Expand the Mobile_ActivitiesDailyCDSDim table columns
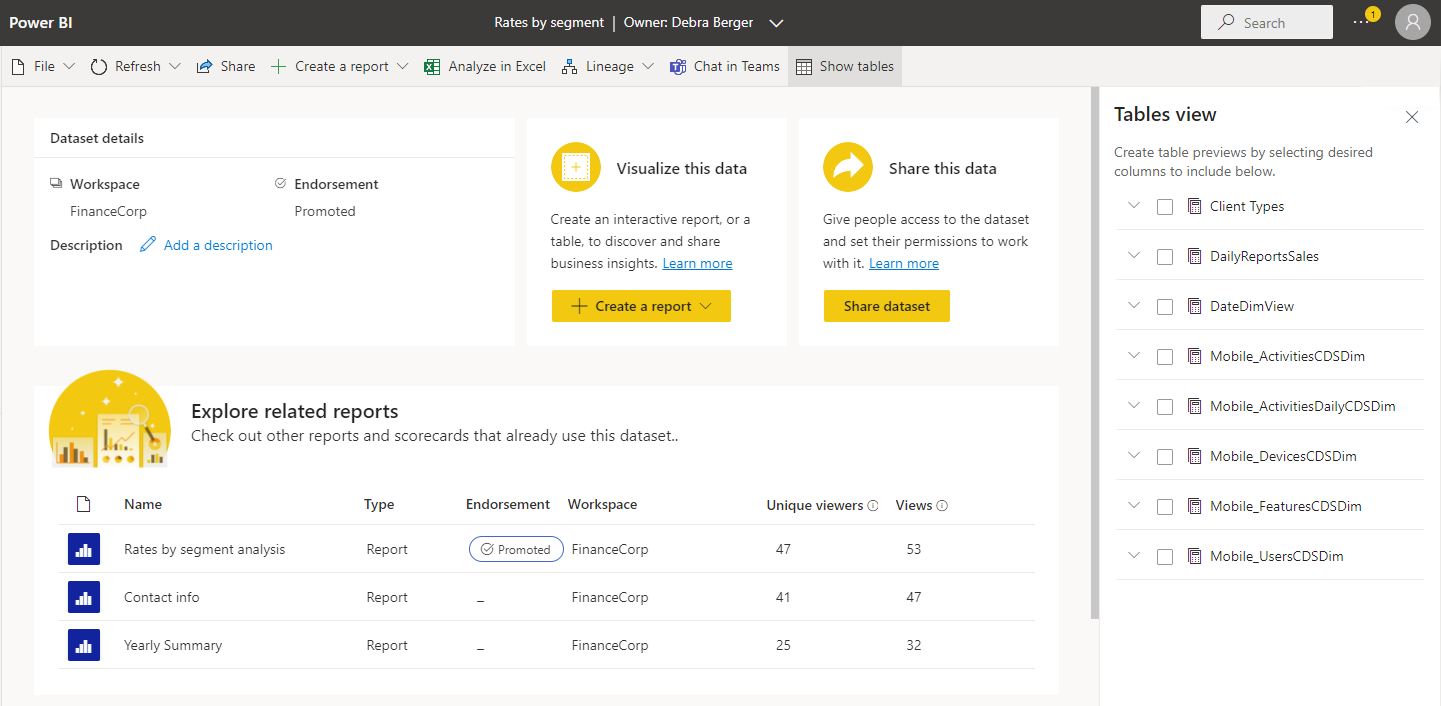This screenshot has height=706, width=1441. point(1133,405)
